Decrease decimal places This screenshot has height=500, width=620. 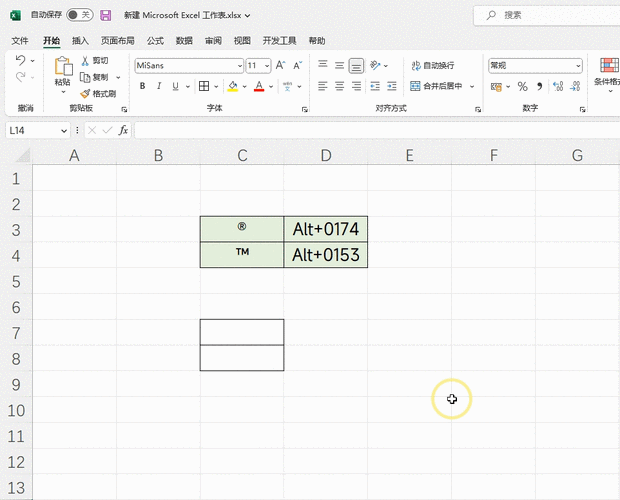(575, 87)
